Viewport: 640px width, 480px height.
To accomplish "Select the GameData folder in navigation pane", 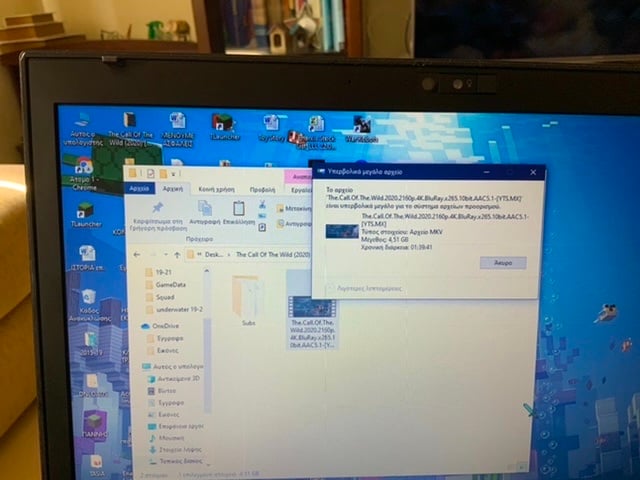I will point(166,284).
